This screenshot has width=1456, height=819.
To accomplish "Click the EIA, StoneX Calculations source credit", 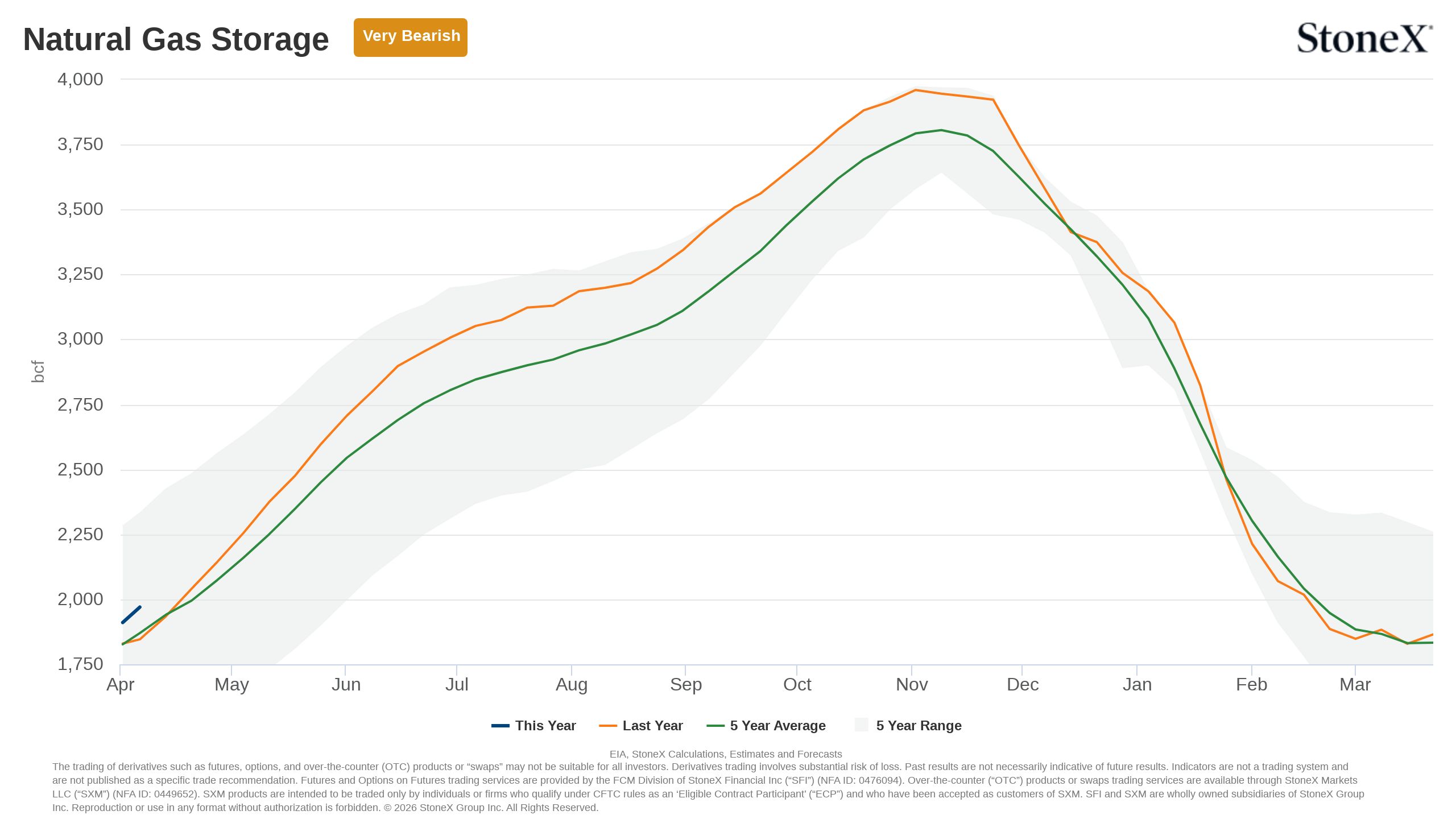I will point(726,754).
